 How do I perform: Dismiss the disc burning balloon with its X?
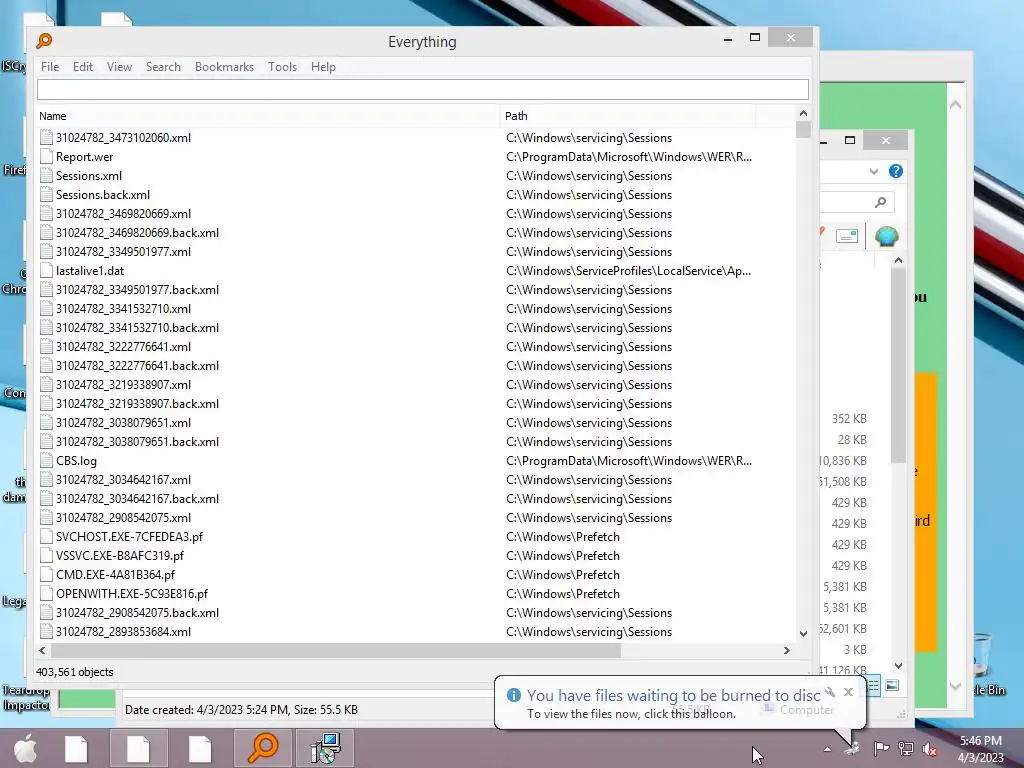pos(848,692)
